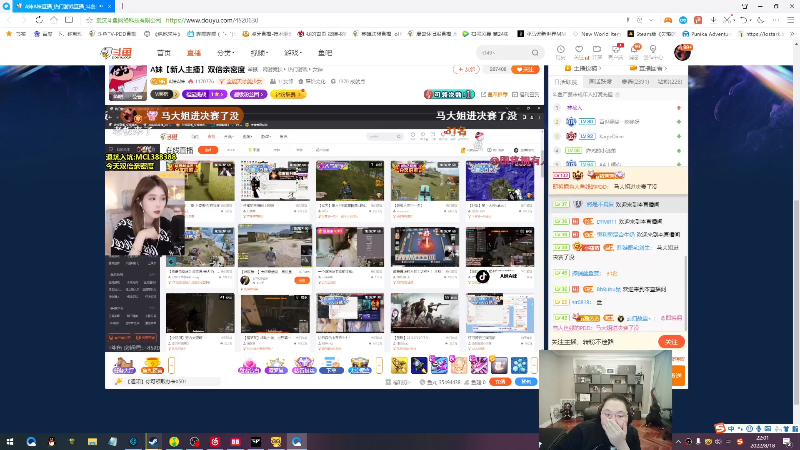Click the browser refresh icon
The width and height of the screenshot is (800, 450).
point(39,20)
